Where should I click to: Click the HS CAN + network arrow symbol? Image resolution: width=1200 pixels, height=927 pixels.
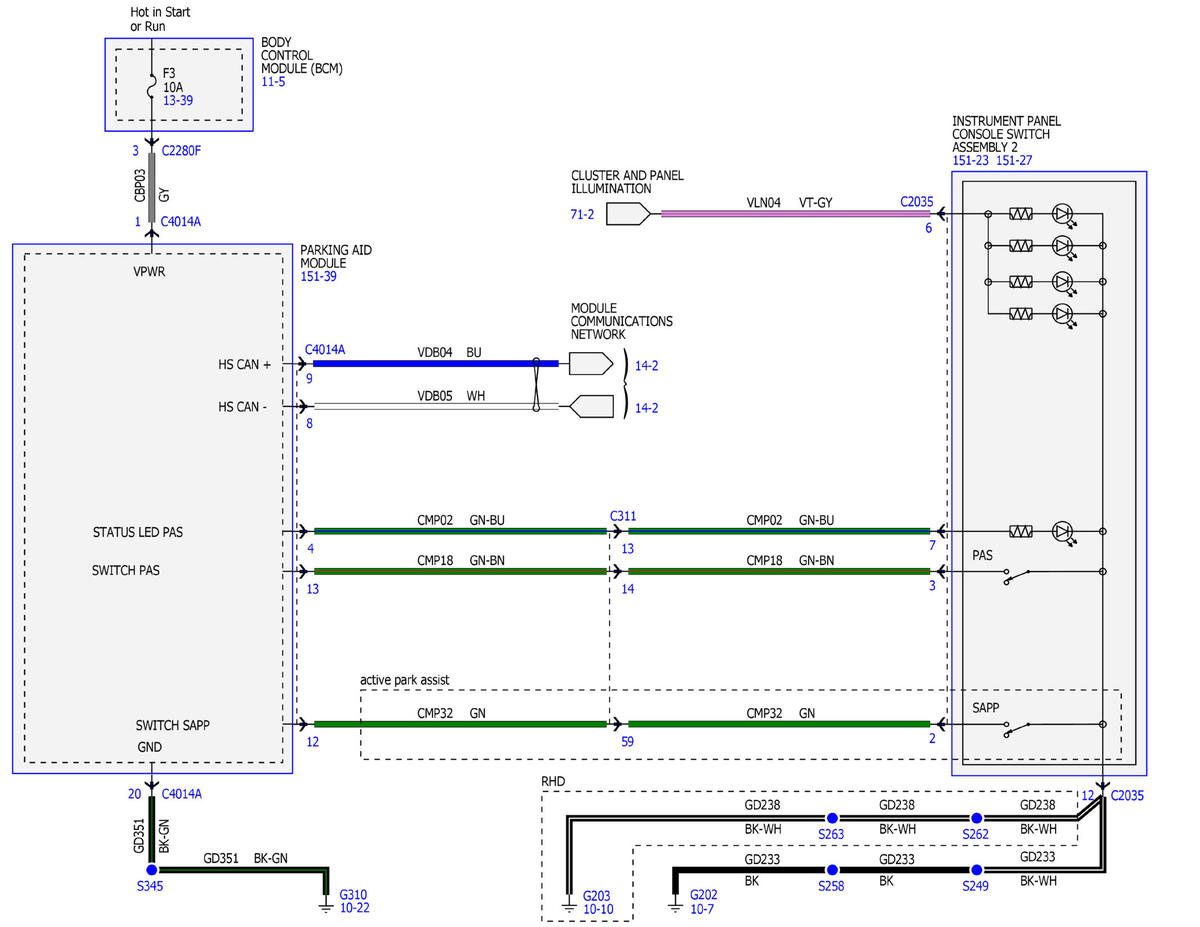click(x=590, y=364)
